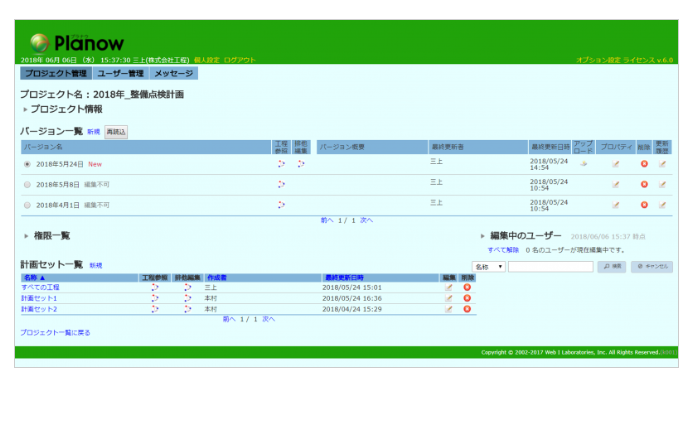Click the search text input field
This screenshot has width=695, height=425.
click(550, 267)
